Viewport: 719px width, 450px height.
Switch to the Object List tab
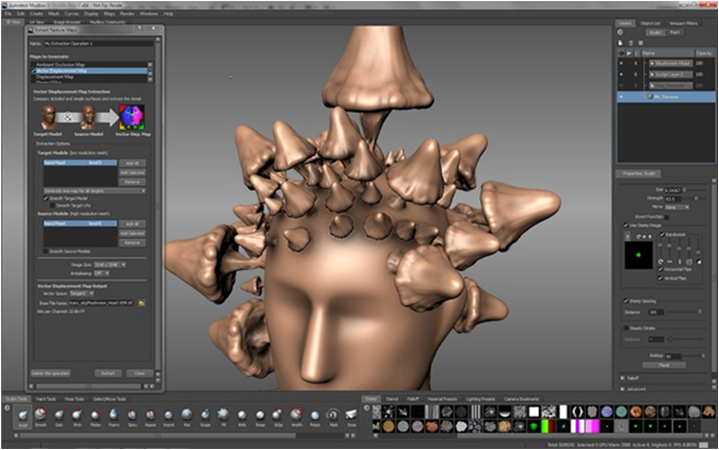(x=650, y=23)
